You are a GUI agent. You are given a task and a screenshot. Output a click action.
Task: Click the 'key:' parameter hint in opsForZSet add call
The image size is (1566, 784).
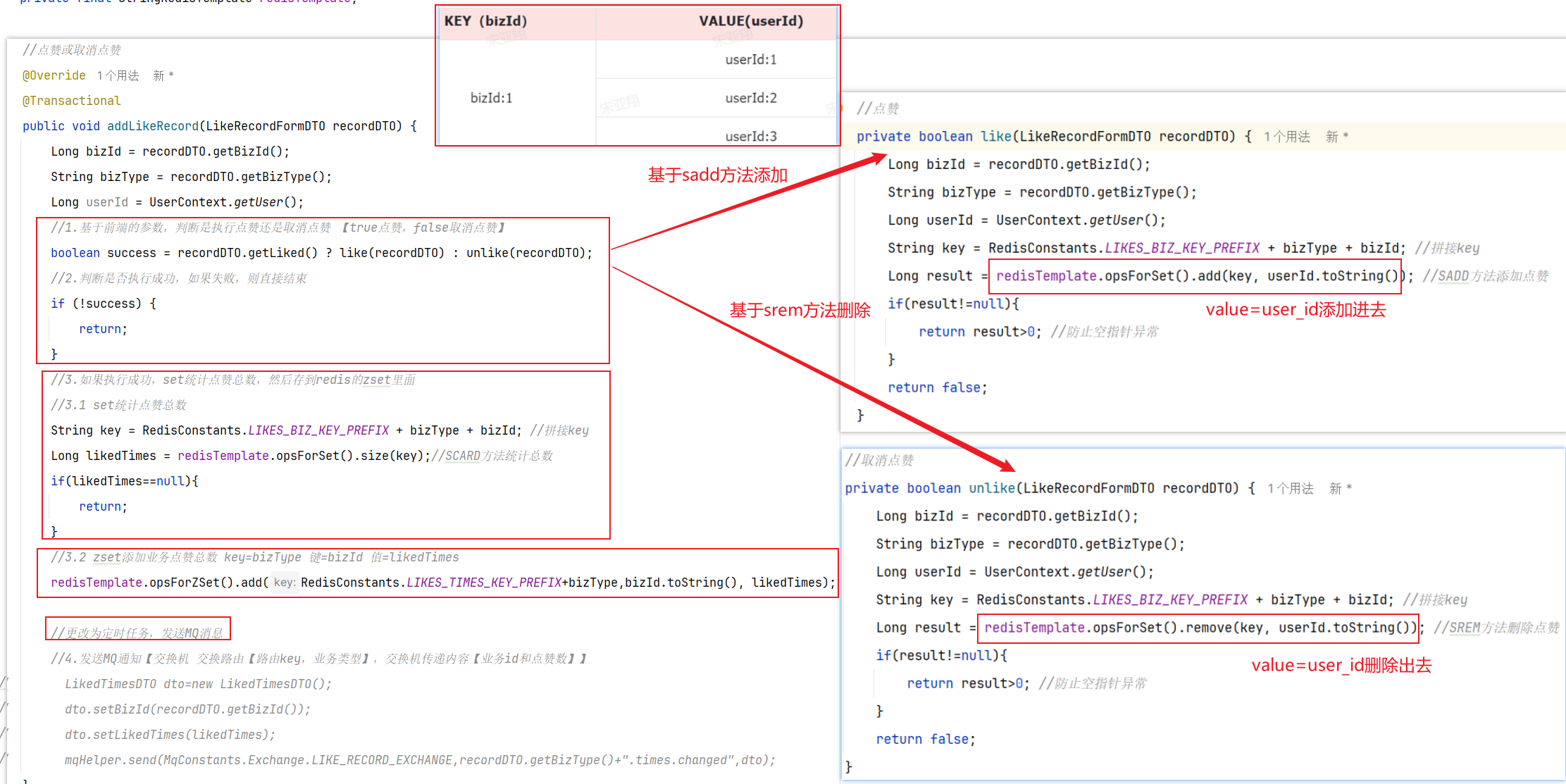284,583
